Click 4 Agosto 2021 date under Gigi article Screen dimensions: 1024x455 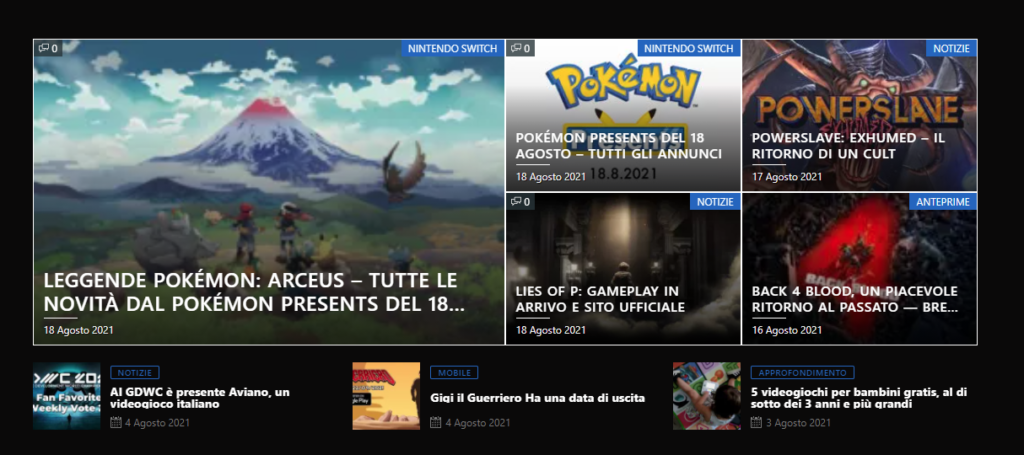[478, 423]
